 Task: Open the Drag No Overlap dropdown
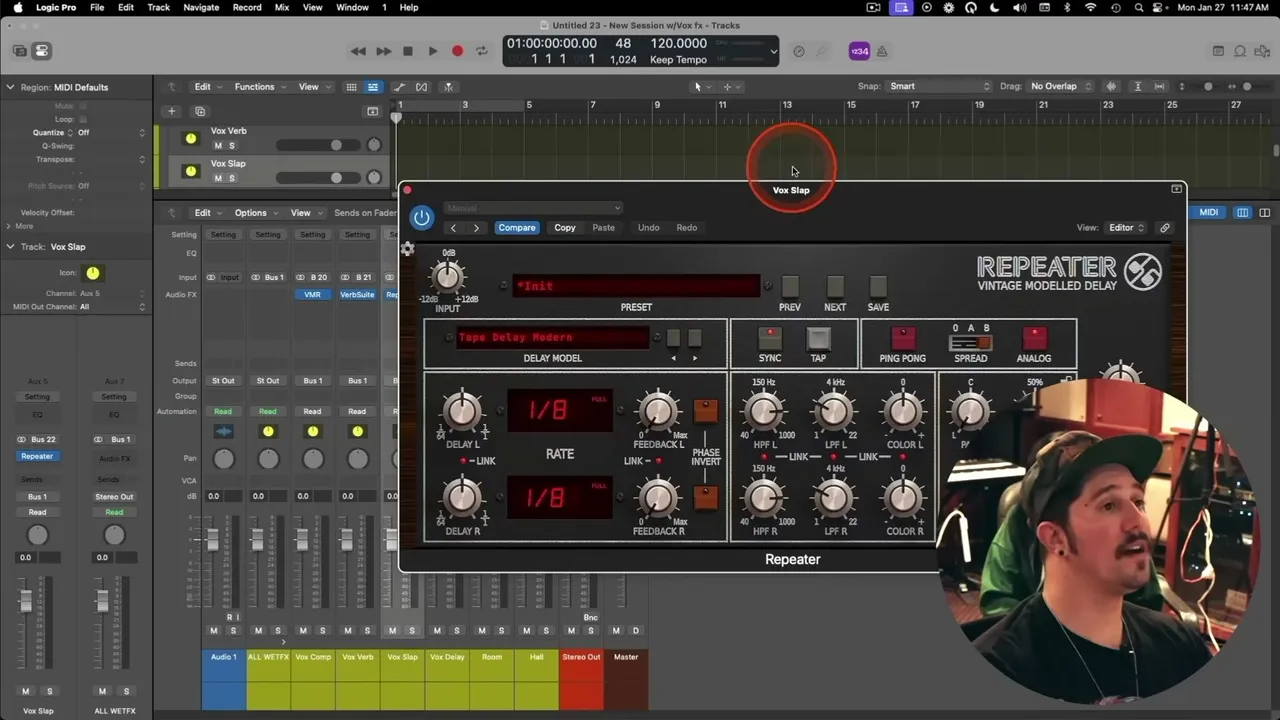(1059, 86)
